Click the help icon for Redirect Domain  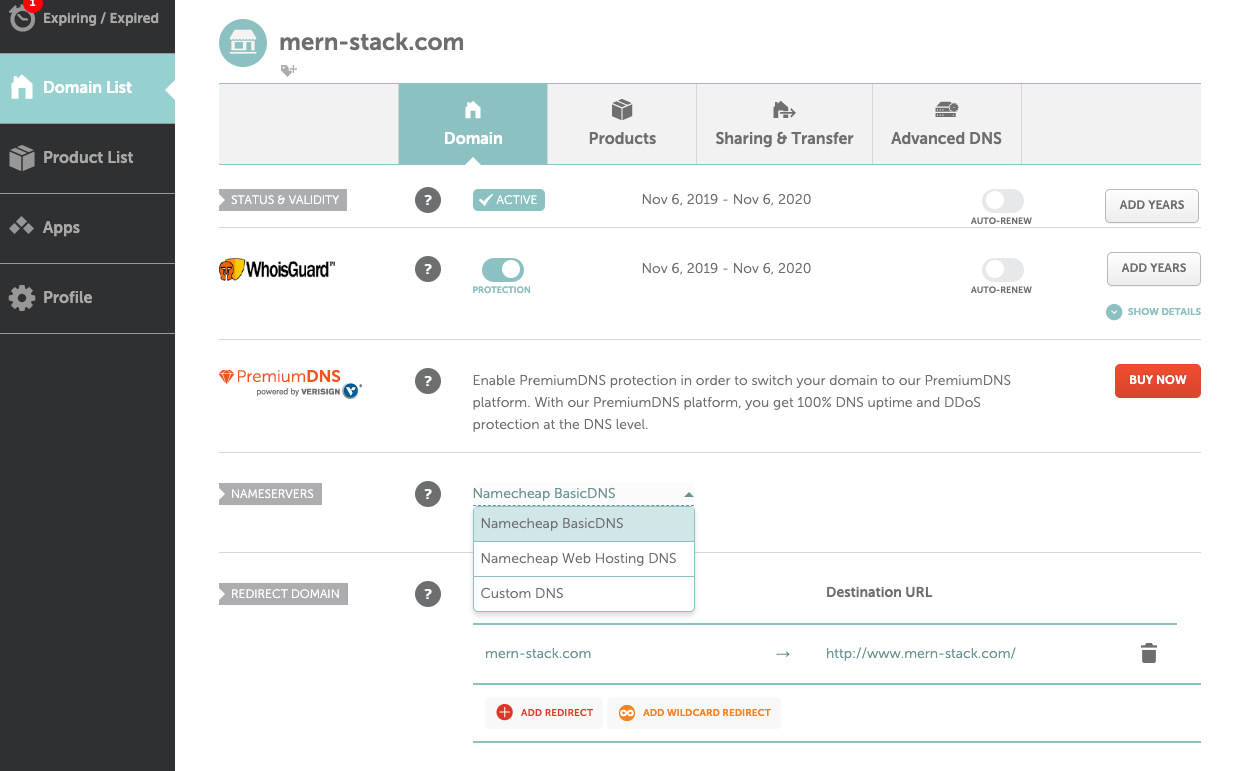(x=428, y=594)
